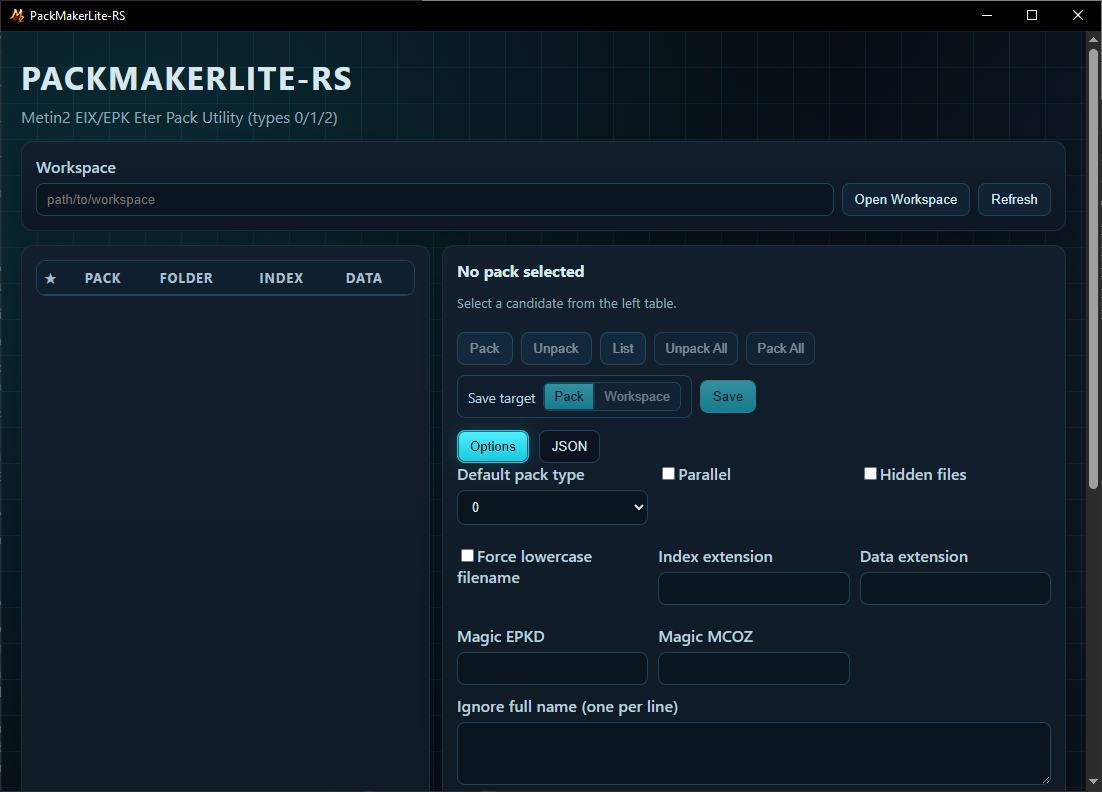Screen dimensions: 1102x792
Task: Click the workspace path input field
Action: (434, 199)
